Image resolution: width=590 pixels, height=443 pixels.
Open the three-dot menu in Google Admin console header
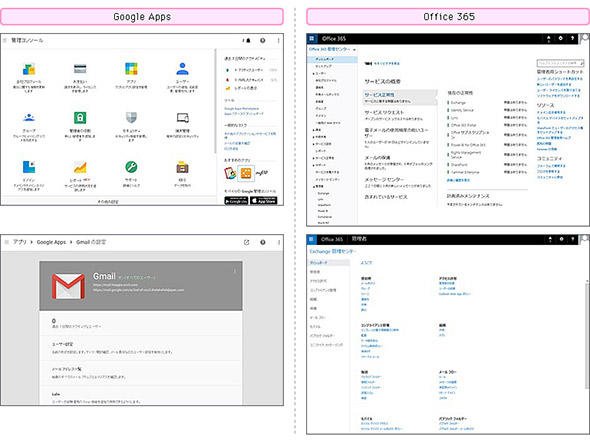(278, 40)
